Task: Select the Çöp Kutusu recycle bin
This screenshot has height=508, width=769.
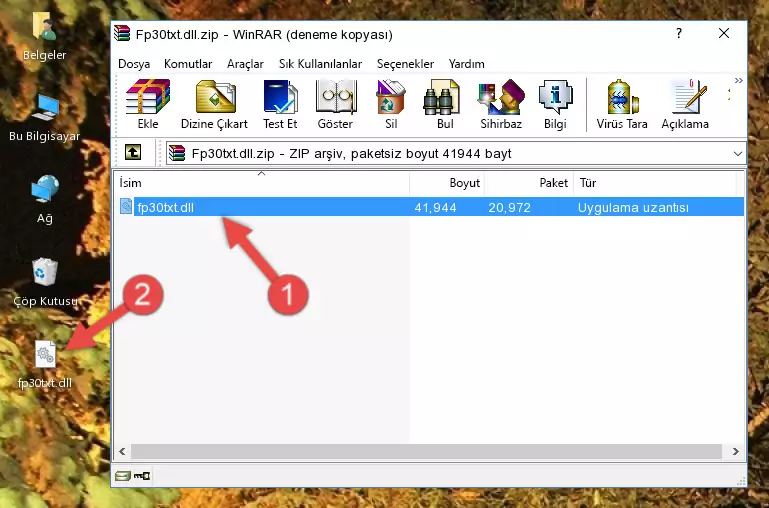Action: point(45,282)
